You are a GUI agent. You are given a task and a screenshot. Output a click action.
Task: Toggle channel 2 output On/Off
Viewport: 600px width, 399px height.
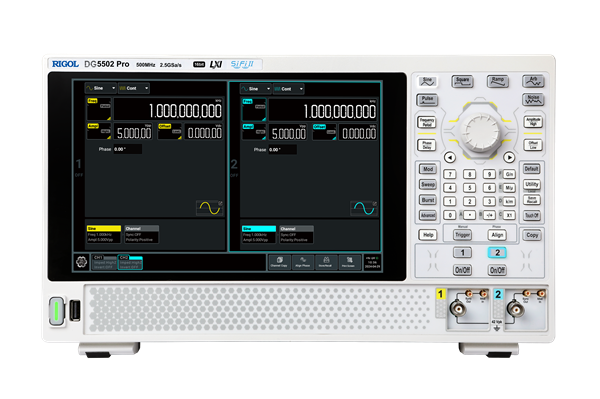(x=497, y=270)
